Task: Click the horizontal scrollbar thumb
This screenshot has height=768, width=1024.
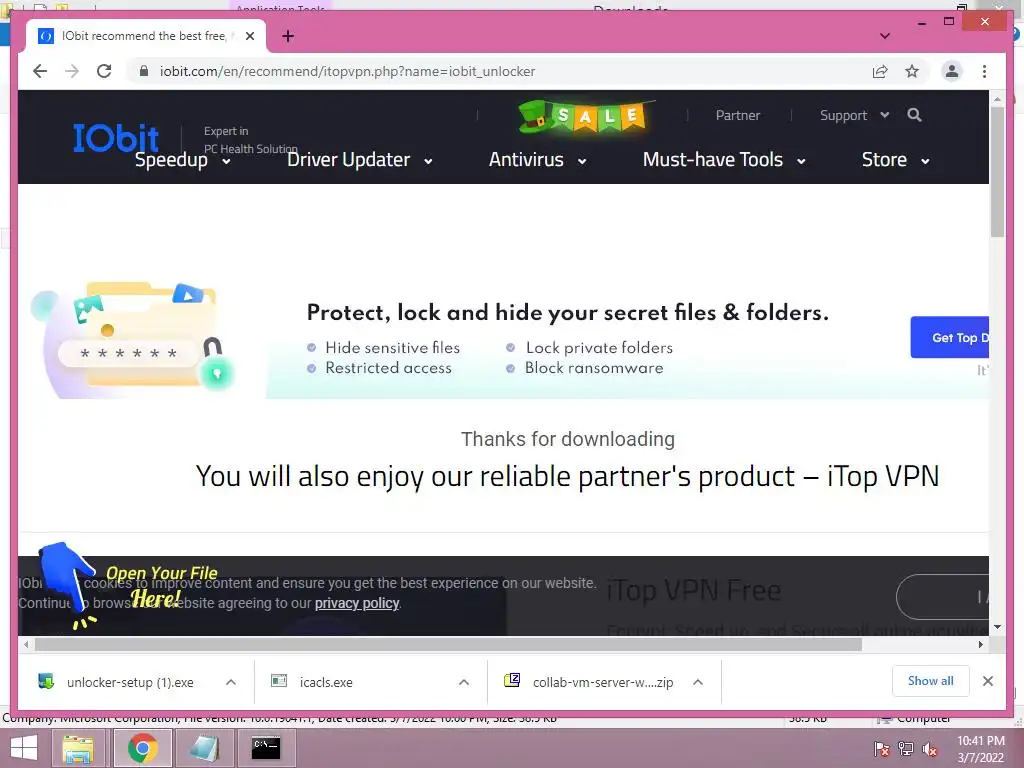Action: click(448, 645)
